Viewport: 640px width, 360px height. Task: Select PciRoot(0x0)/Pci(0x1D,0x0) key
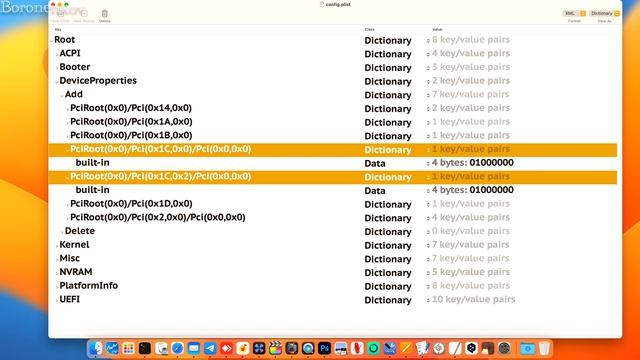click(131, 203)
